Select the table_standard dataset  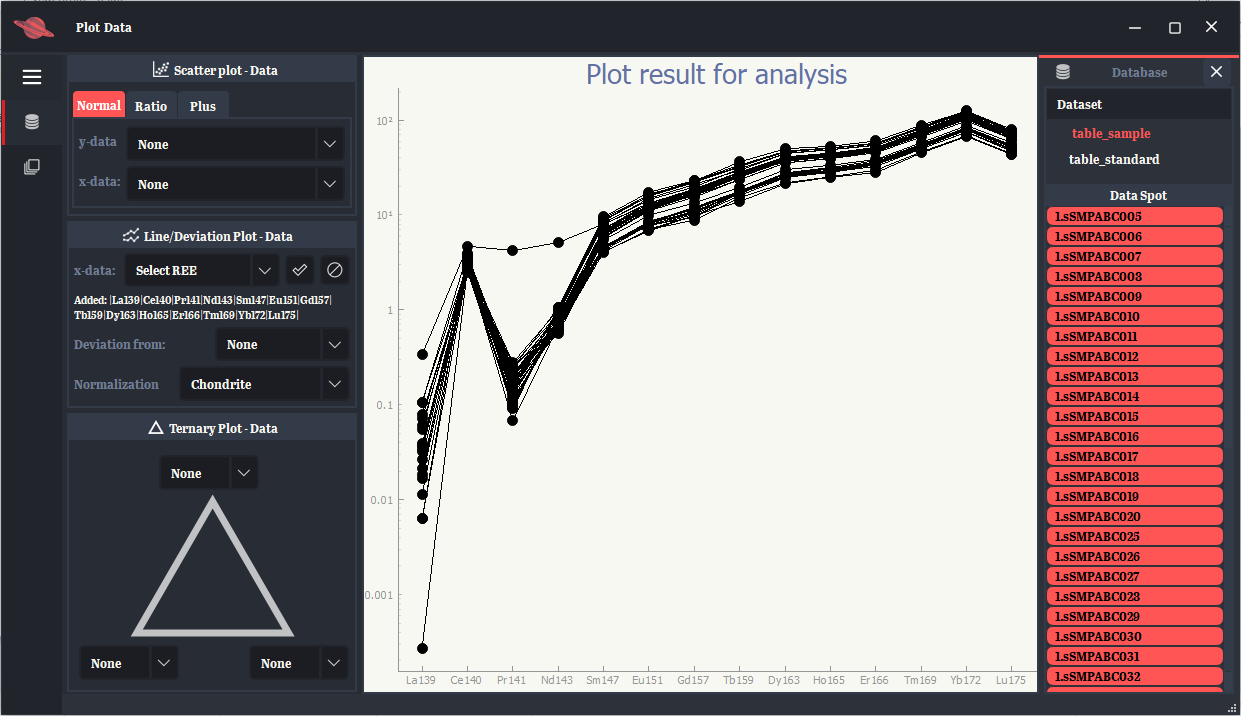(1113, 159)
